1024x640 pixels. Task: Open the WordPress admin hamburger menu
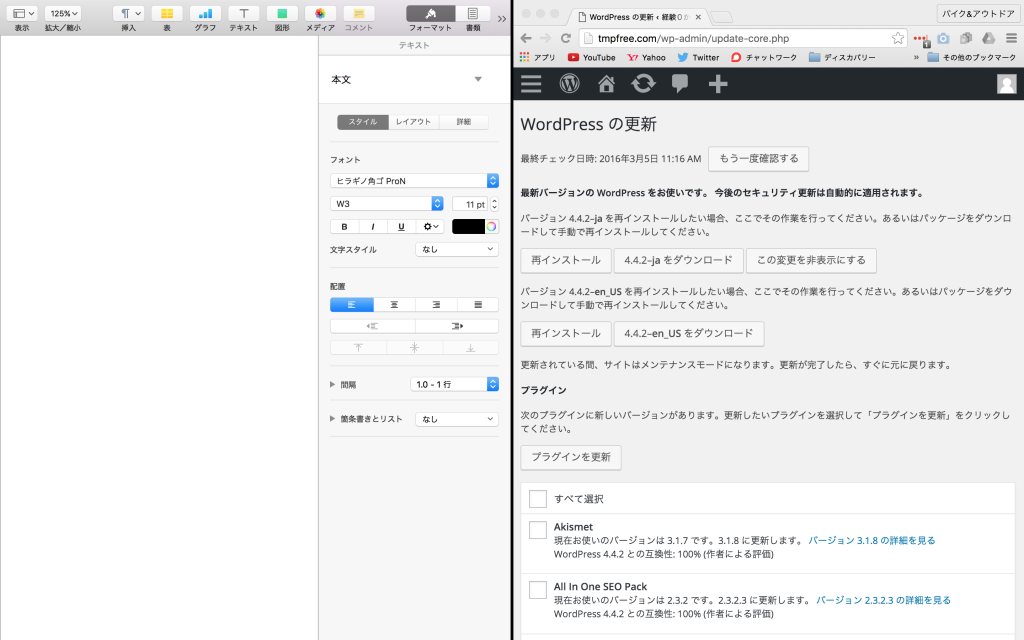tap(531, 84)
